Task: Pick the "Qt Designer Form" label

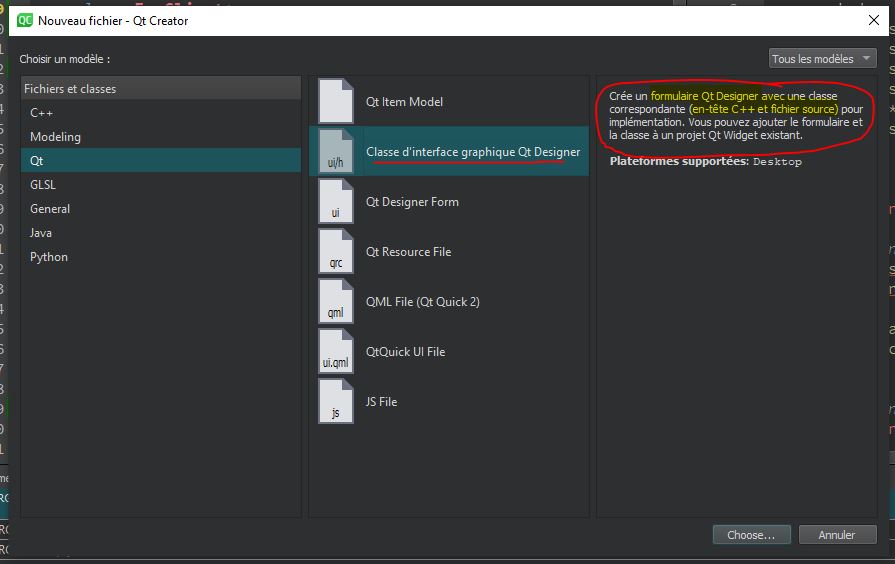Action: click(412, 202)
